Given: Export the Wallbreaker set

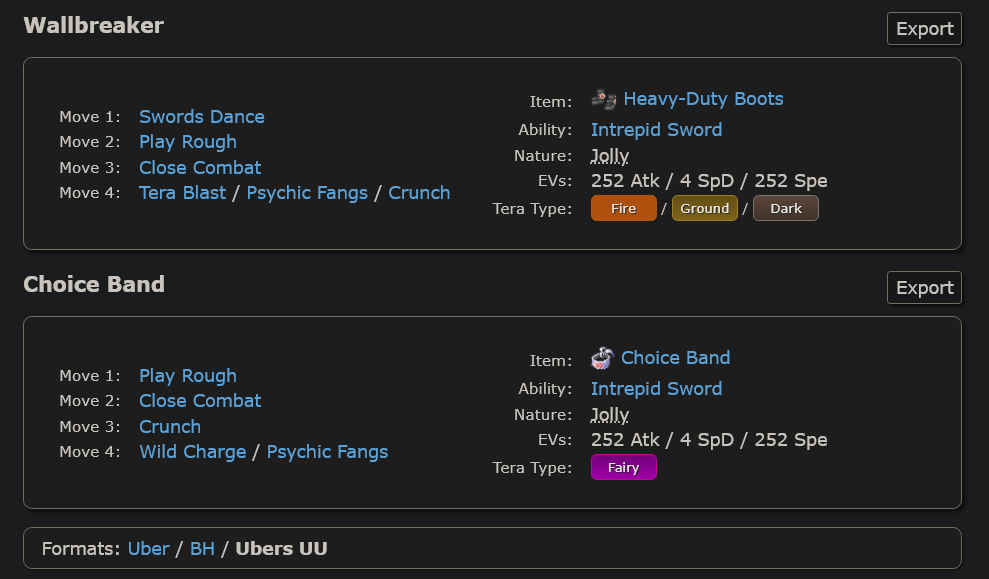Looking at the screenshot, I should pyautogui.click(x=924, y=29).
